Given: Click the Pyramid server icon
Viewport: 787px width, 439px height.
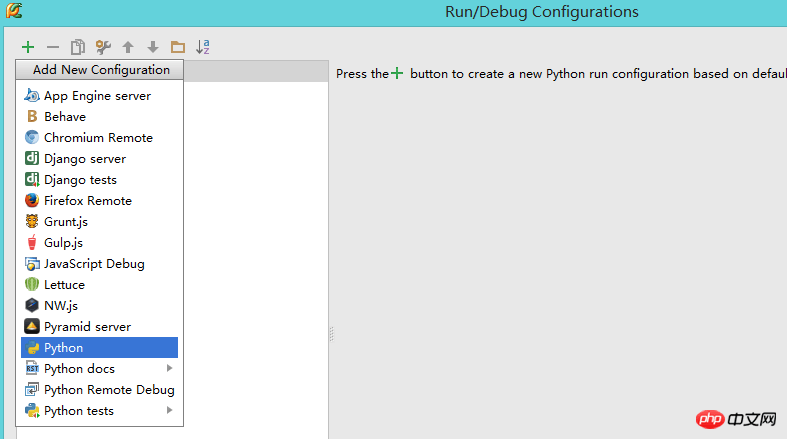Looking at the screenshot, I should point(32,326).
